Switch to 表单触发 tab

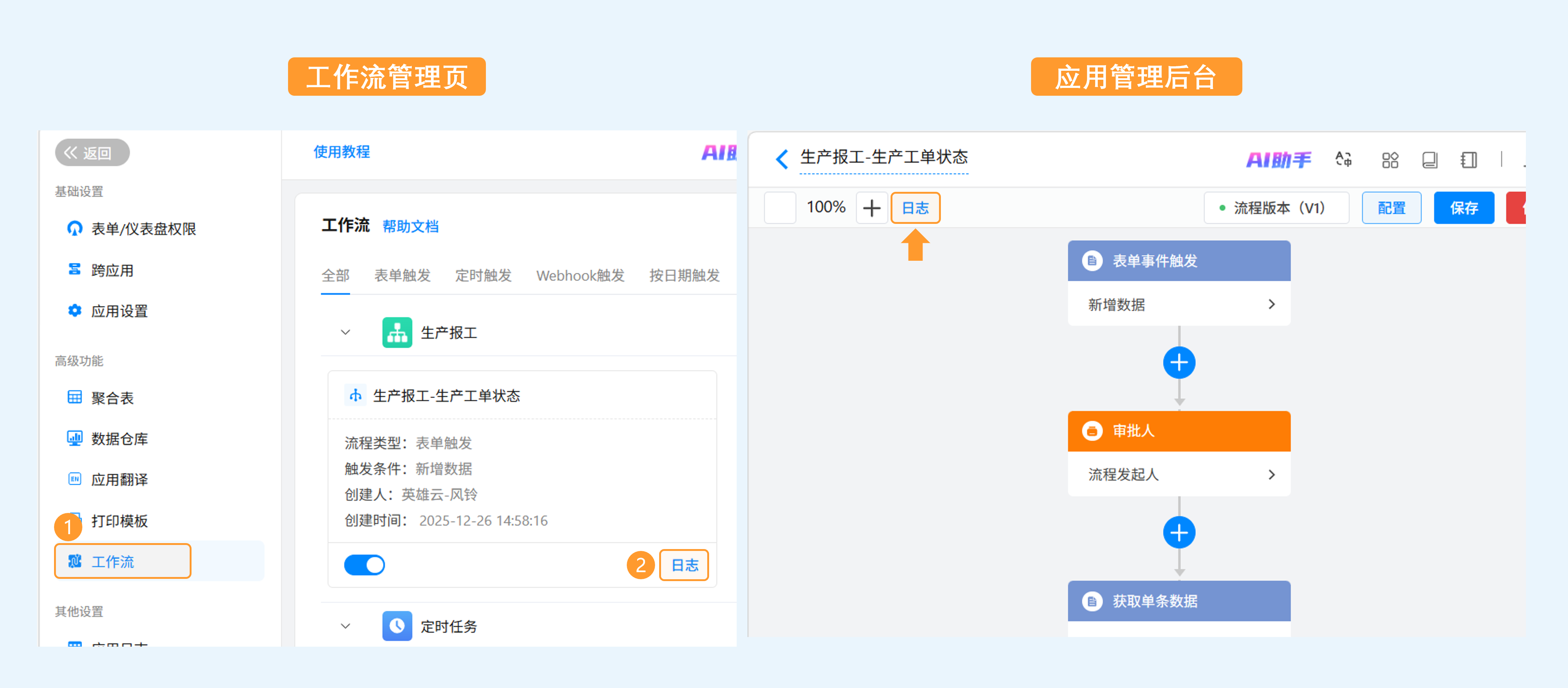[402, 276]
